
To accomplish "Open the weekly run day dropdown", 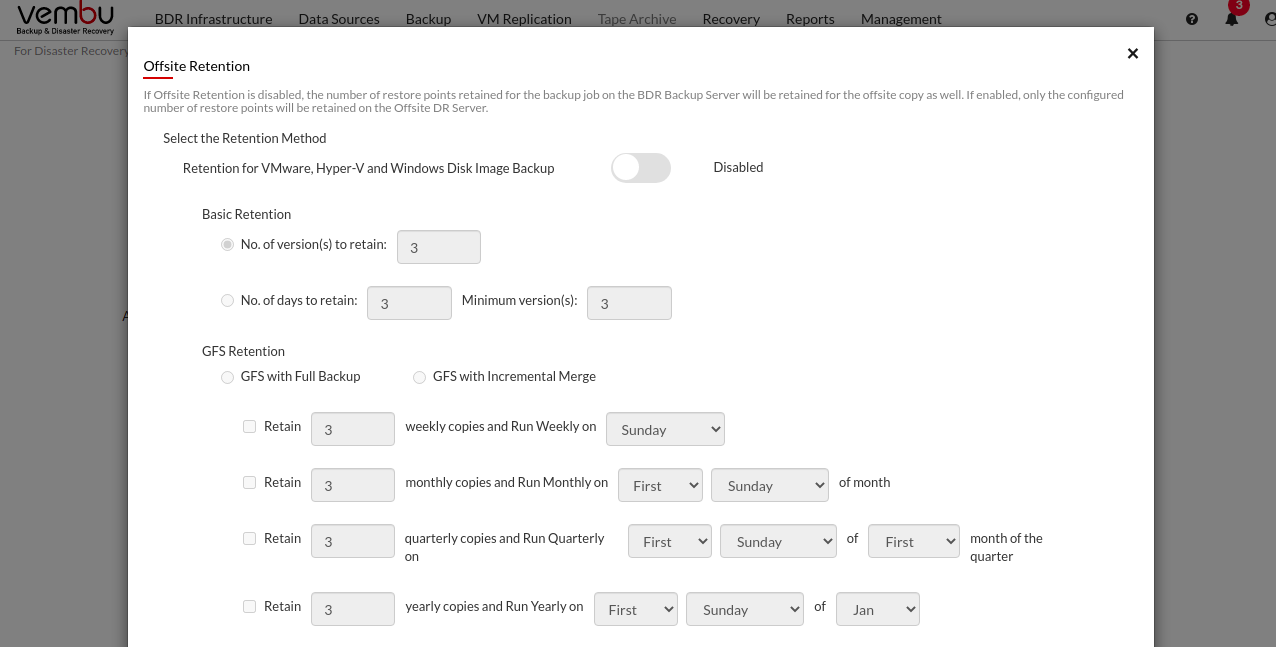I will click(666, 429).
